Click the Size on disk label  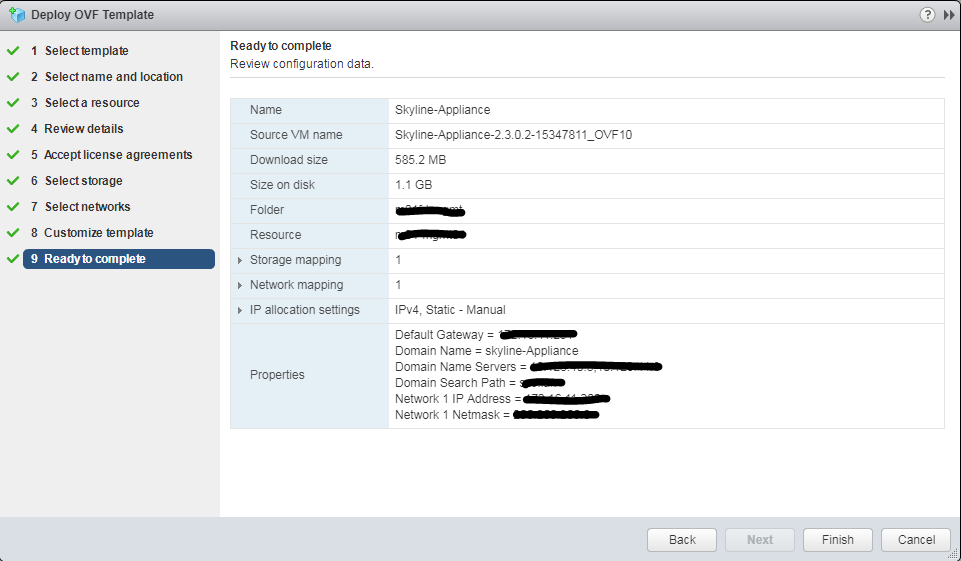(x=282, y=185)
